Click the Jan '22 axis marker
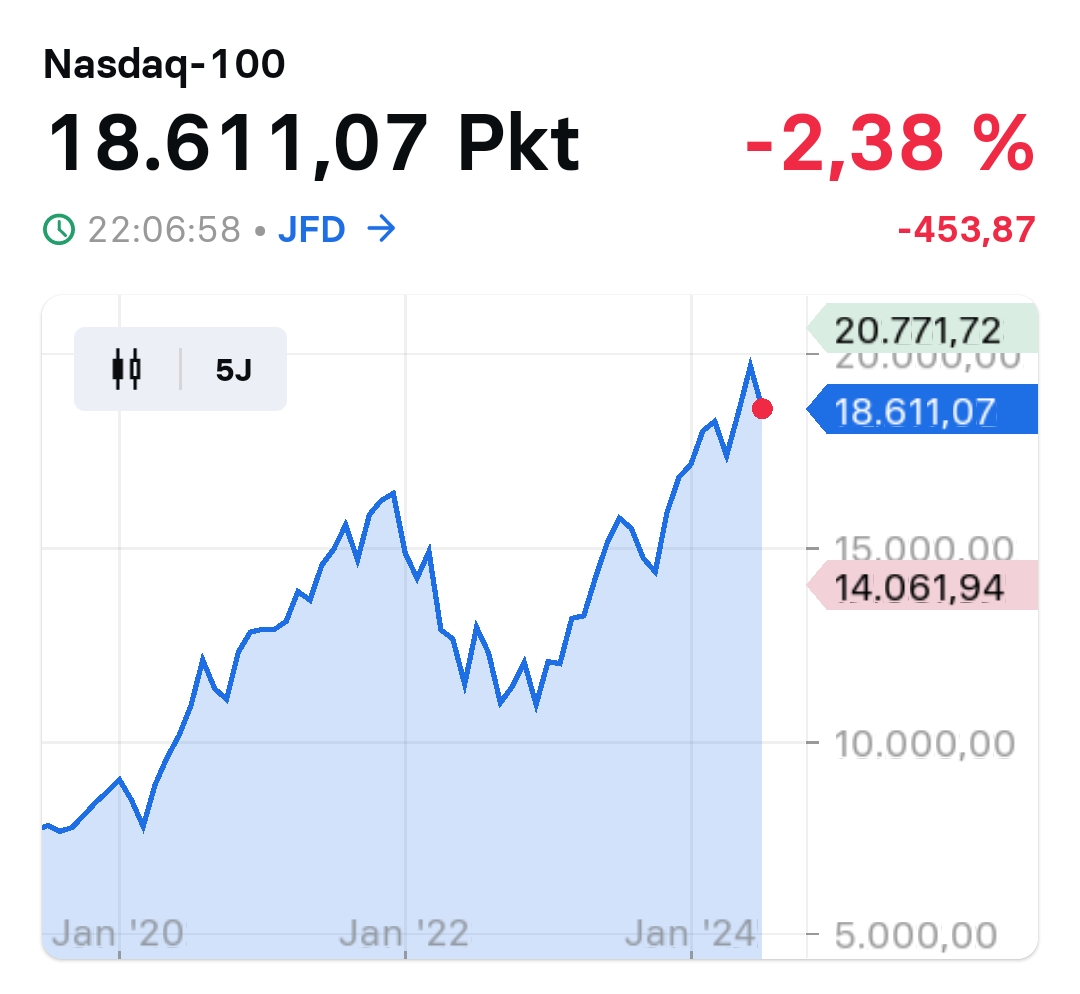Screen dimensions: 1080x994 (404, 934)
